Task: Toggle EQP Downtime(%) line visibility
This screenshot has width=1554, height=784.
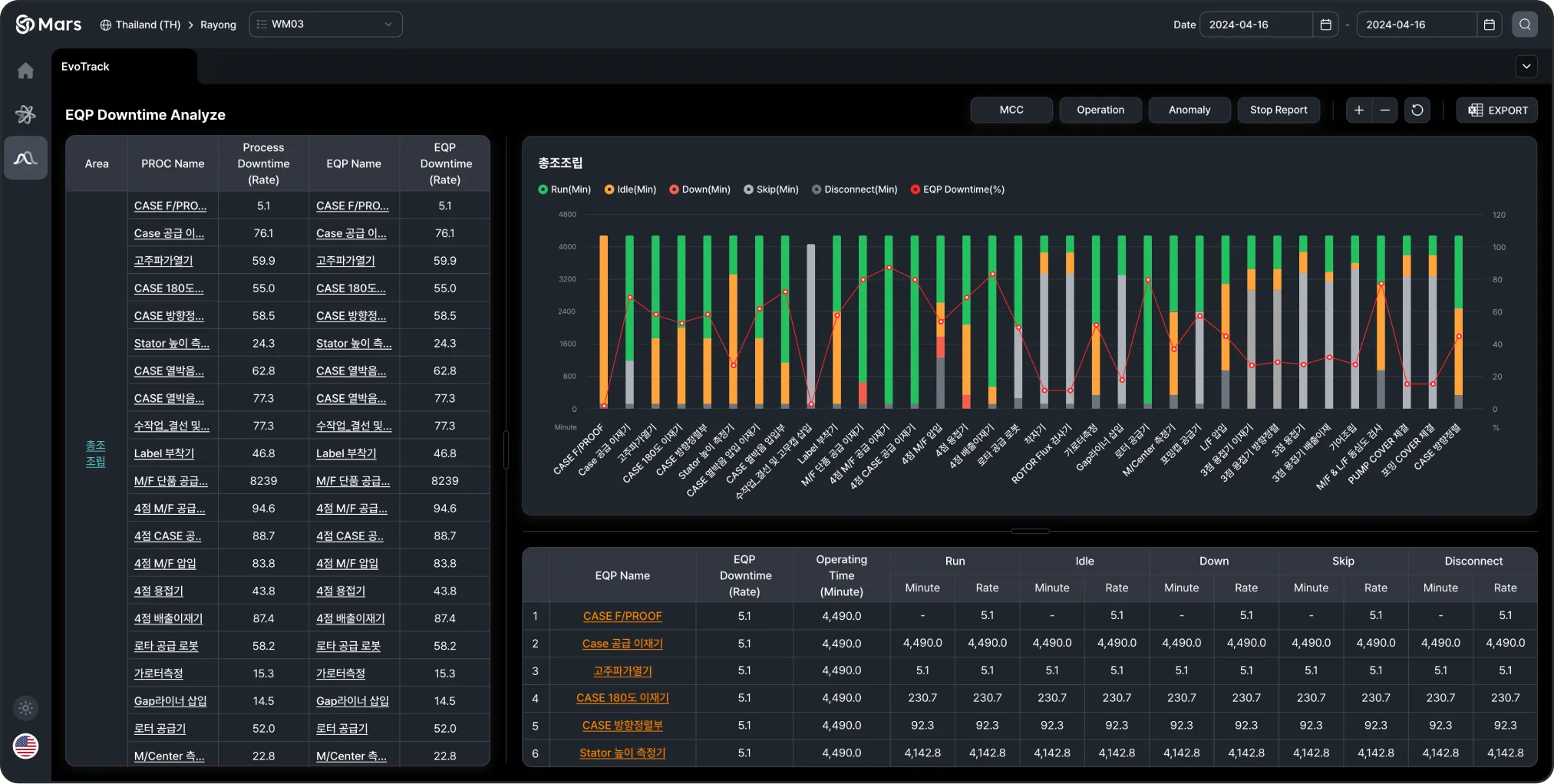Action: 957,189
